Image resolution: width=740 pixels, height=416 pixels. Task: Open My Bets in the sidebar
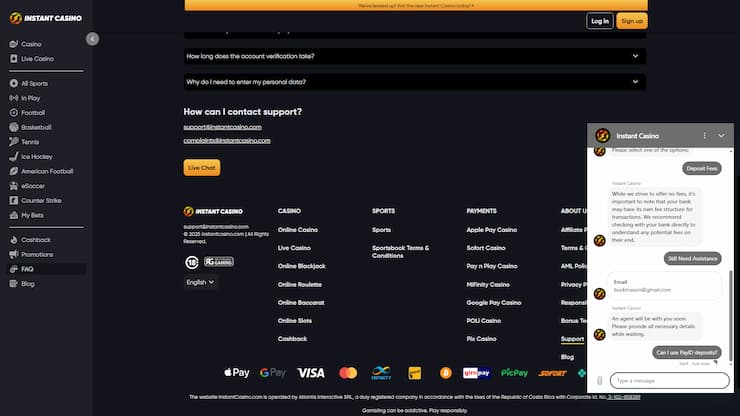coord(32,215)
